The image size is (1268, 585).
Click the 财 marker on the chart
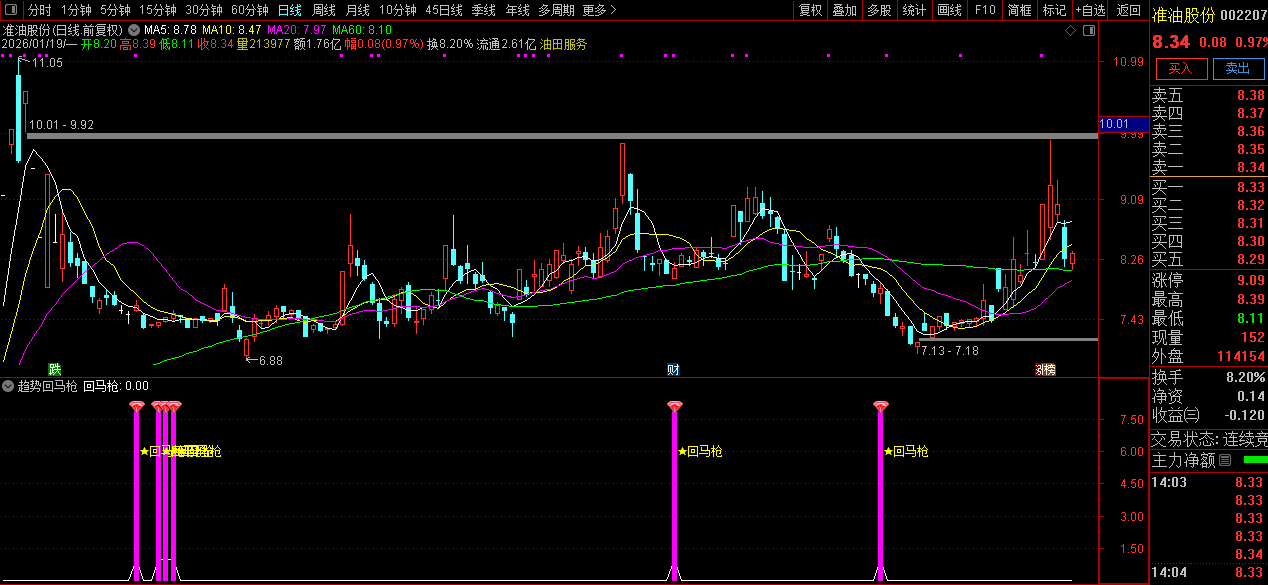pos(673,370)
